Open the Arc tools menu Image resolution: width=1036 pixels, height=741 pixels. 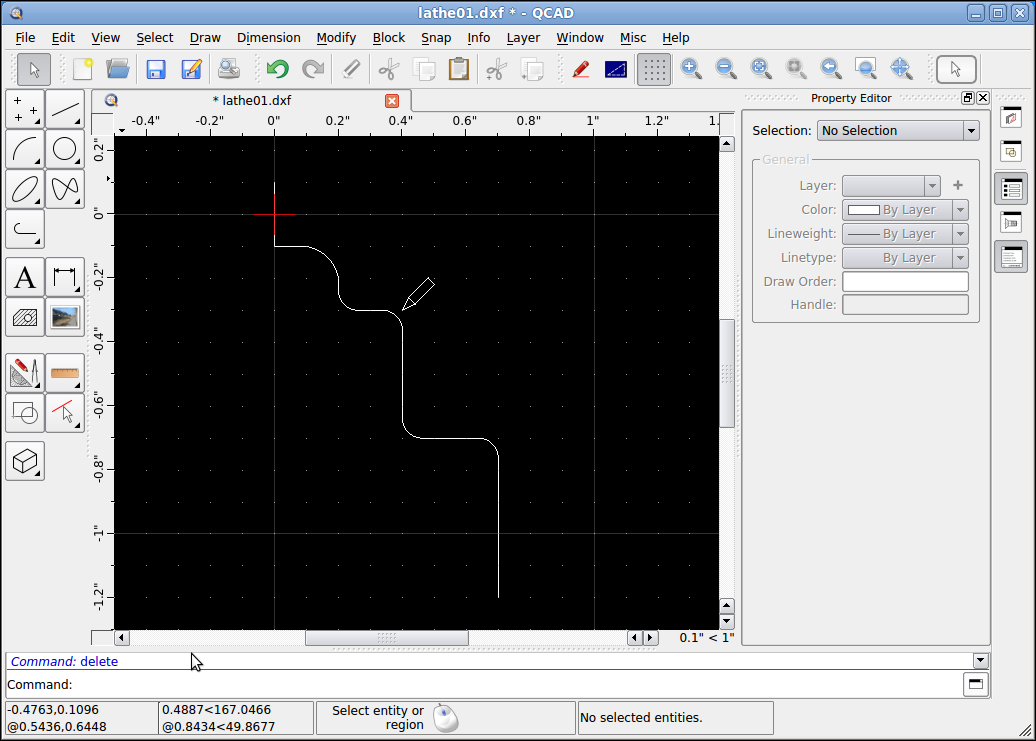point(25,149)
